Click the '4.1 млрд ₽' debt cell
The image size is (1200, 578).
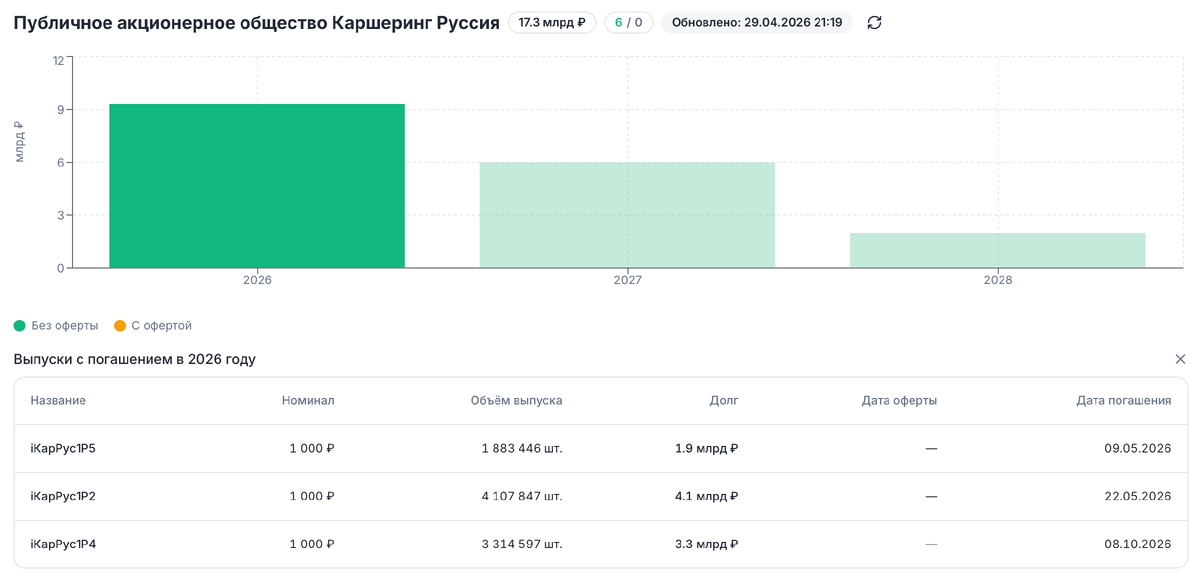(x=706, y=497)
